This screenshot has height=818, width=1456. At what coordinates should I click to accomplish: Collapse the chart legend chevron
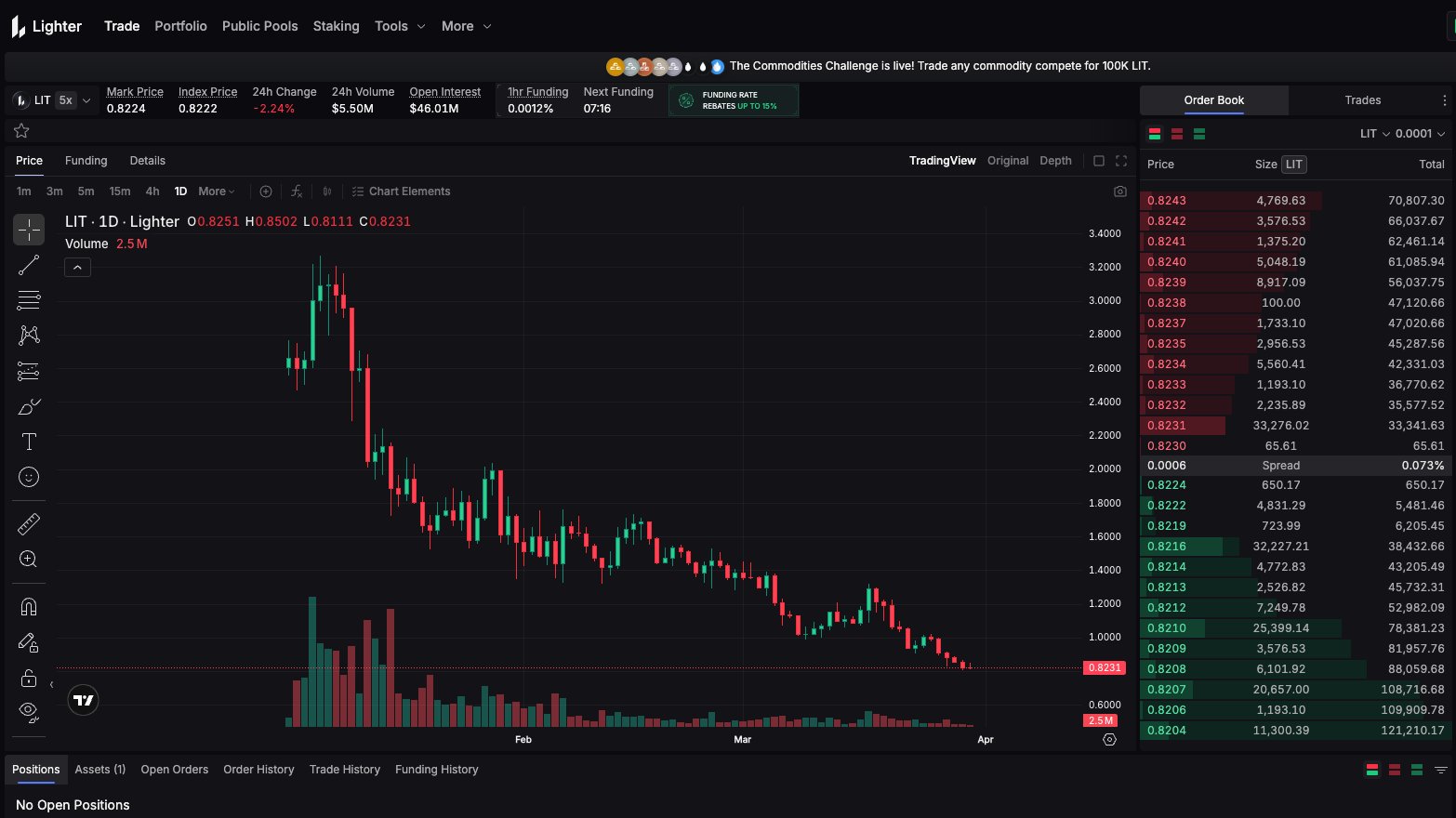(77, 268)
